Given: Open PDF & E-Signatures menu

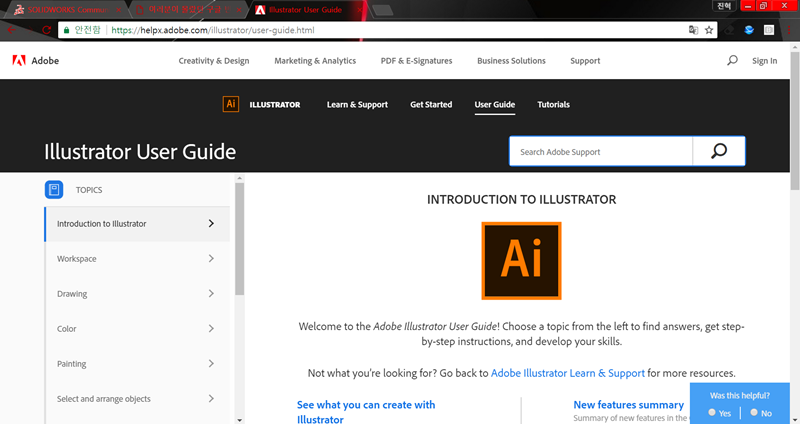Looking at the screenshot, I should click(416, 61).
